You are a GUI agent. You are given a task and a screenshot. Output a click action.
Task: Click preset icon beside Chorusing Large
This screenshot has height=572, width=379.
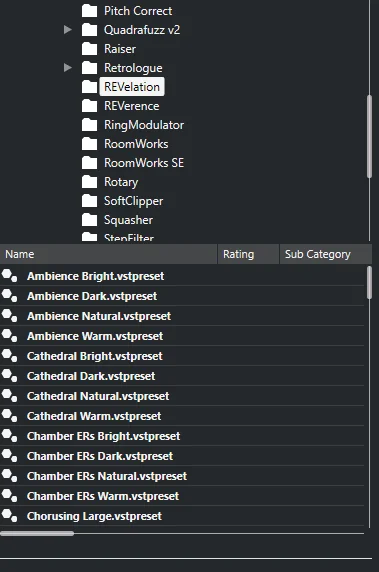pos(9,516)
